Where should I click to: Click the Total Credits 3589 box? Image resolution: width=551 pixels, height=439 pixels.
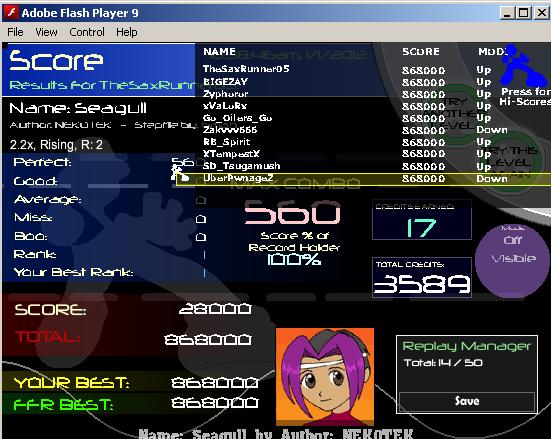pyautogui.click(x=422, y=277)
